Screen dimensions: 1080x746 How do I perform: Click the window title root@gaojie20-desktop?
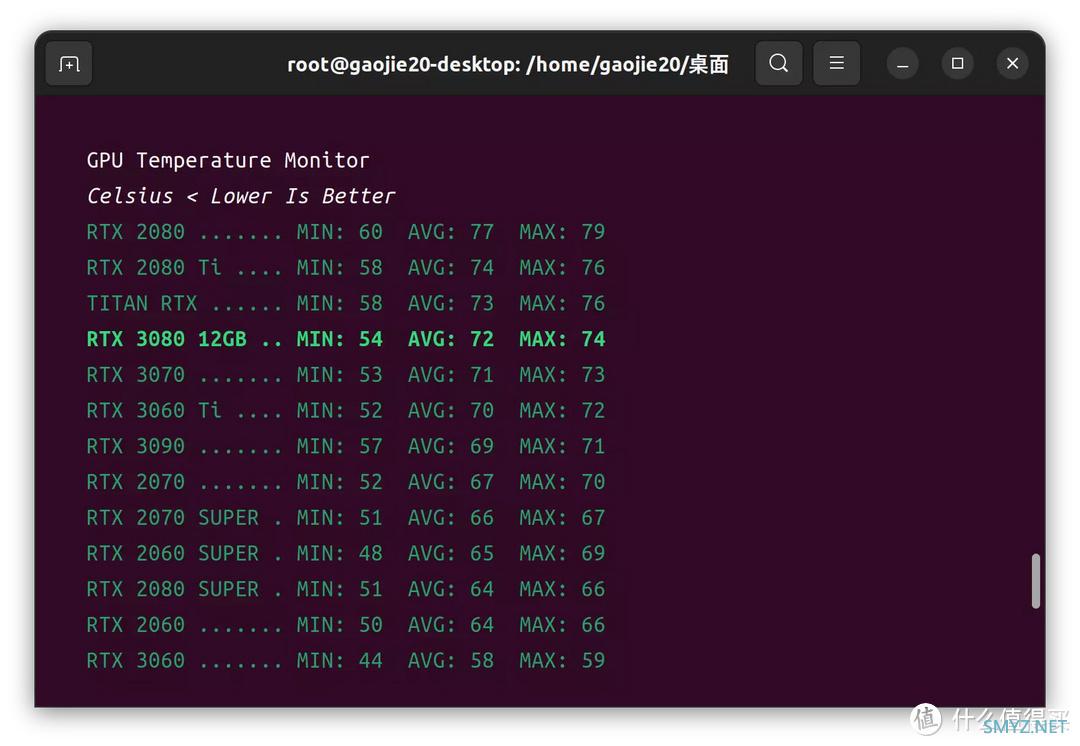click(x=508, y=64)
